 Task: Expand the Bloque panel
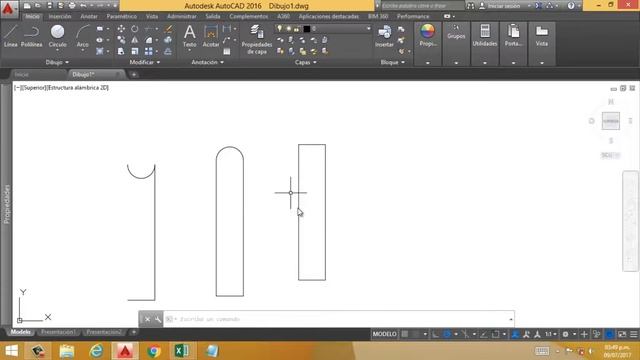click(x=393, y=62)
